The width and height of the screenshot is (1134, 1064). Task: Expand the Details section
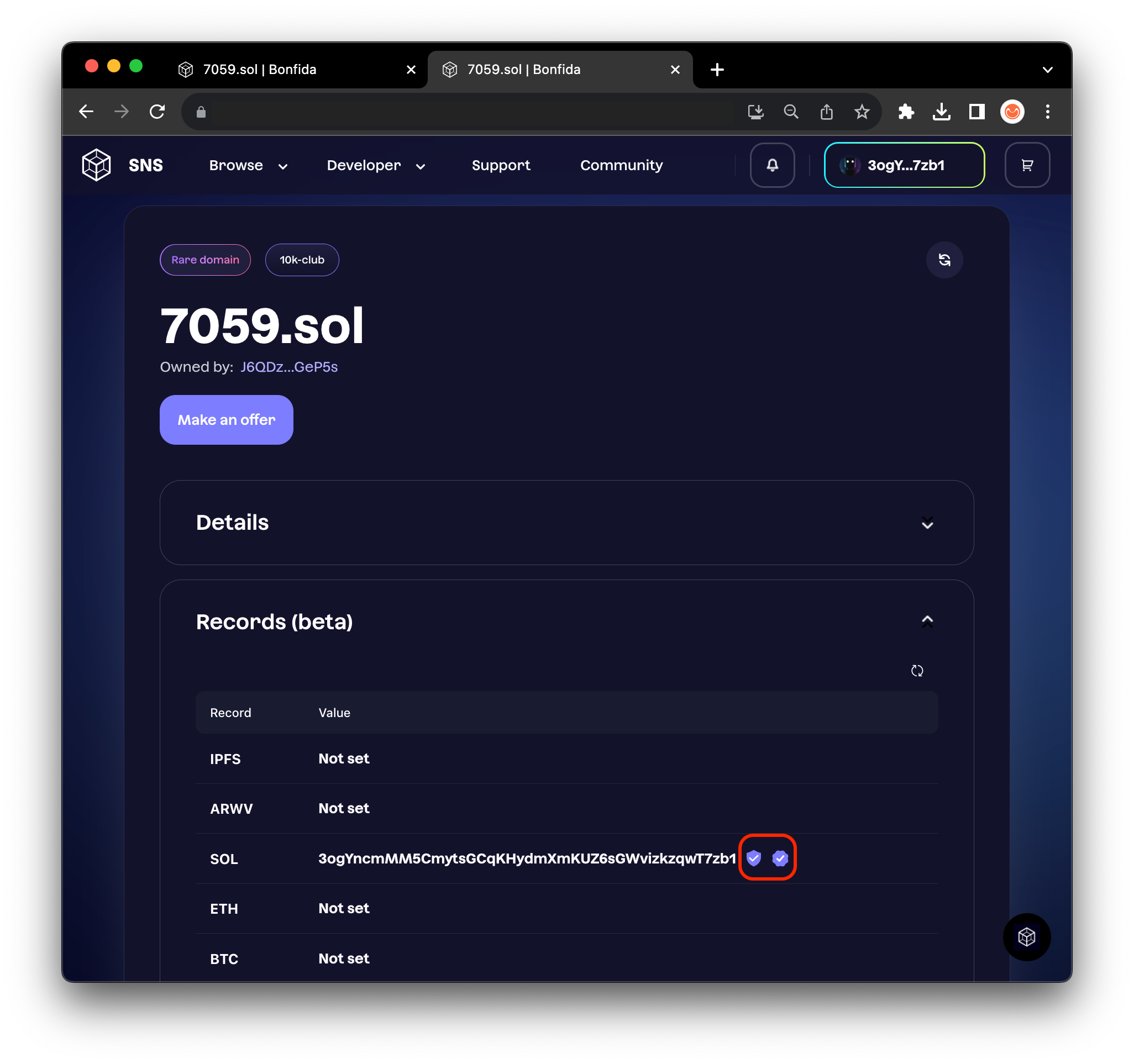[927, 523]
